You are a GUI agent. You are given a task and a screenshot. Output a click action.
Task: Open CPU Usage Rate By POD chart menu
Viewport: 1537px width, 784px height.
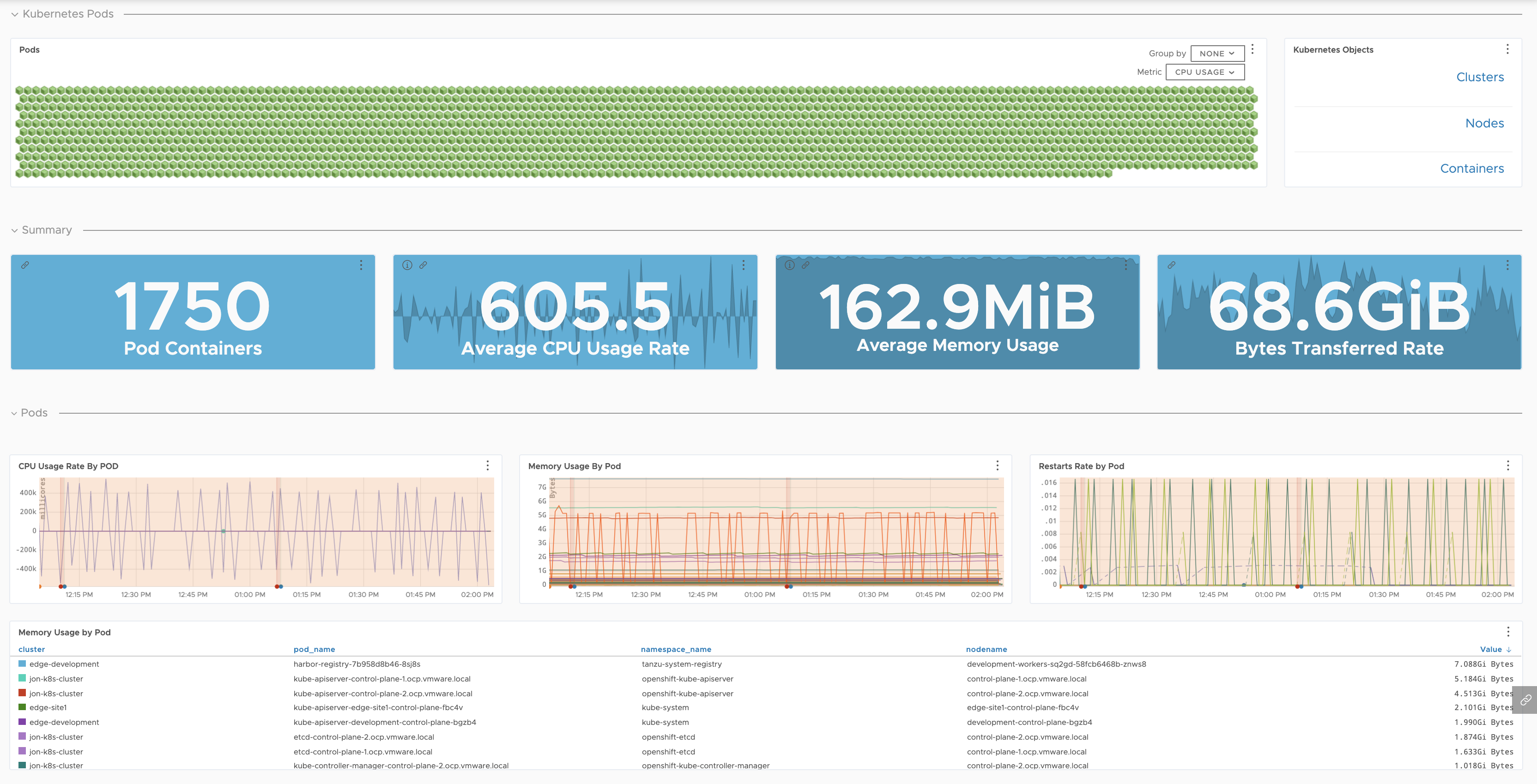coord(488,465)
